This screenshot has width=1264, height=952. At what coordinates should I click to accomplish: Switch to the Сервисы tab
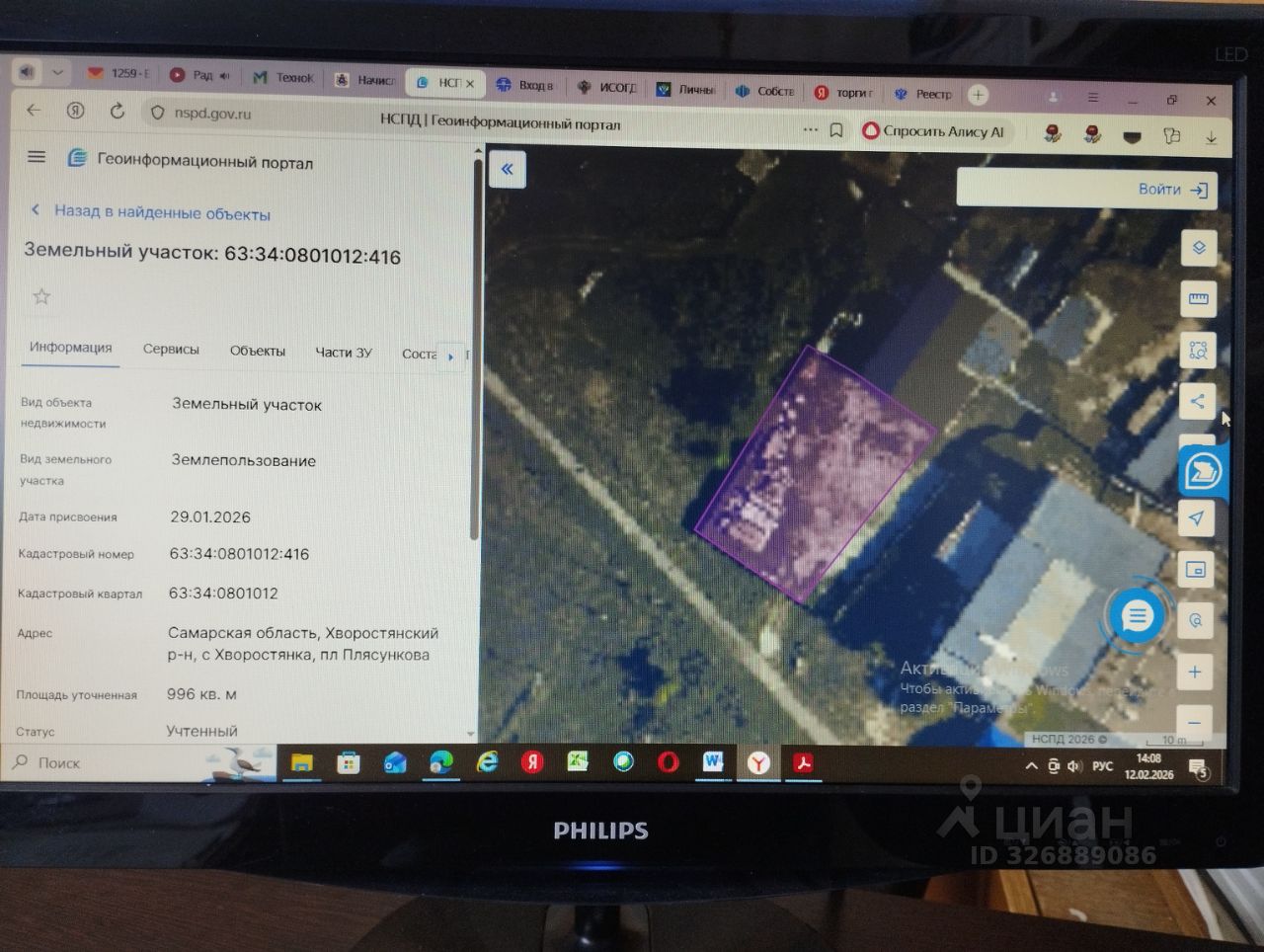171,350
